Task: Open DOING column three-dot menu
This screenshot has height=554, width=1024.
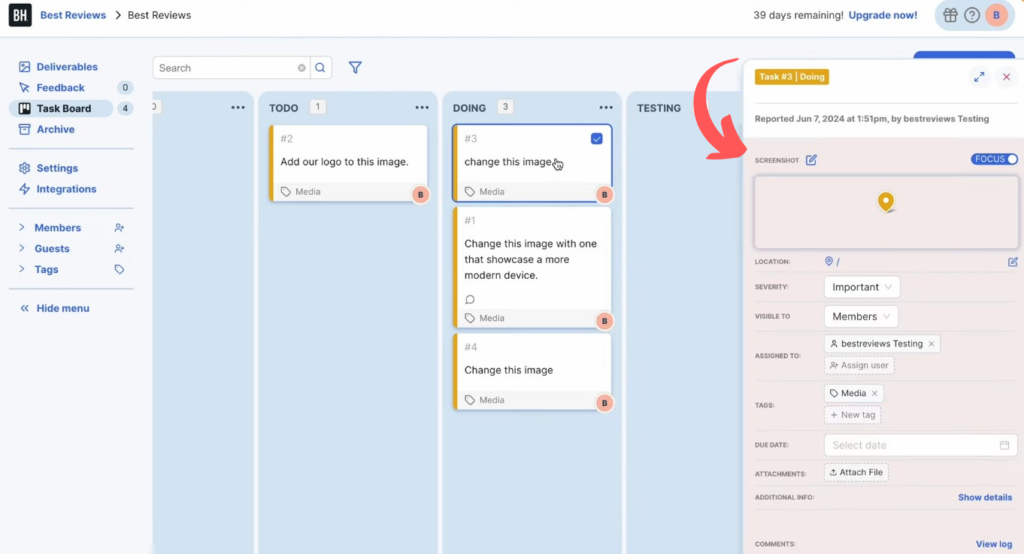Action: coord(606,108)
